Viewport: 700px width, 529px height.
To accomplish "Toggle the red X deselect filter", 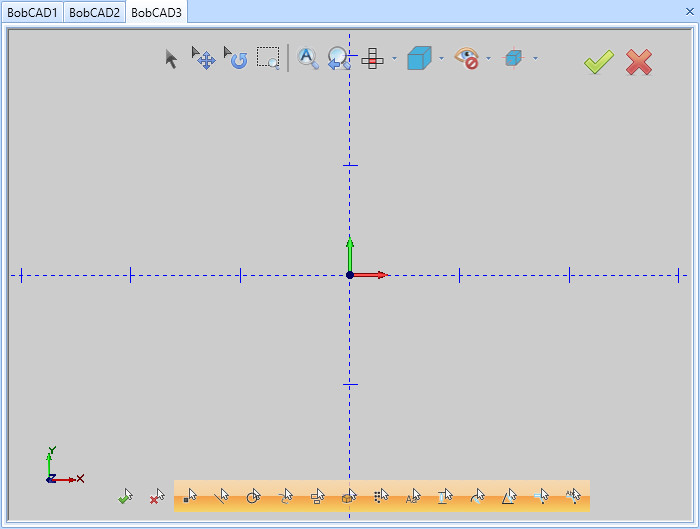I will click(x=157, y=496).
